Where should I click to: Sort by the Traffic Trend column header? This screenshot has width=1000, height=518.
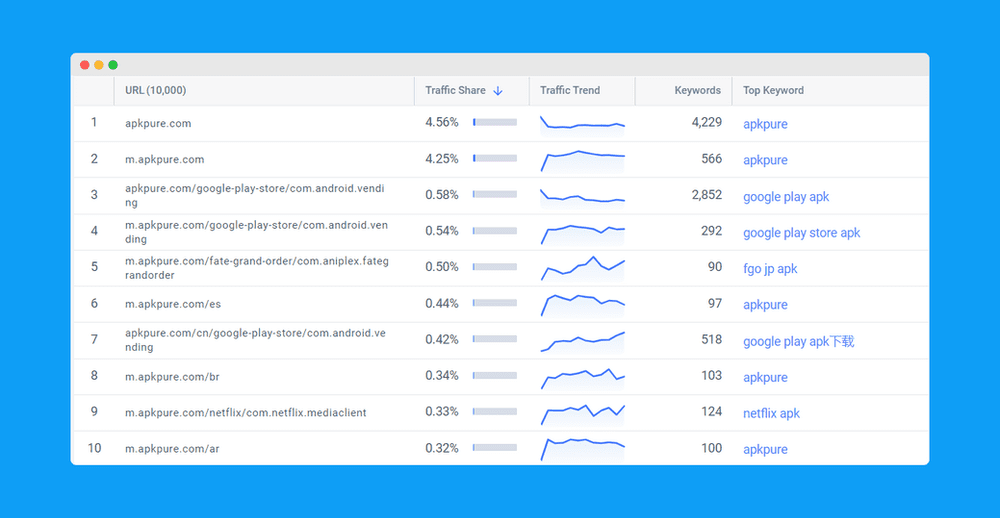coord(570,91)
